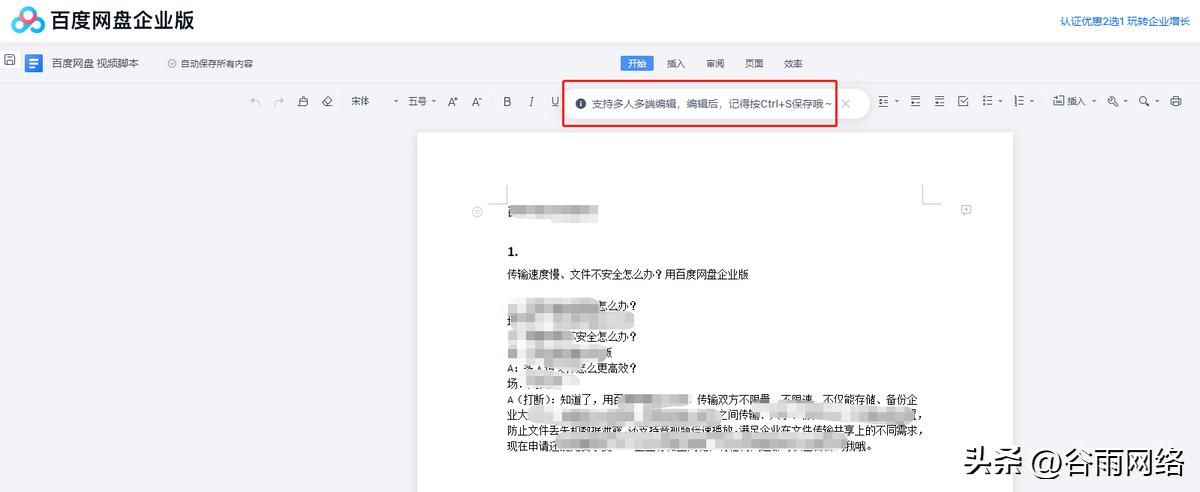Insert a checkbox task list

click(x=963, y=101)
